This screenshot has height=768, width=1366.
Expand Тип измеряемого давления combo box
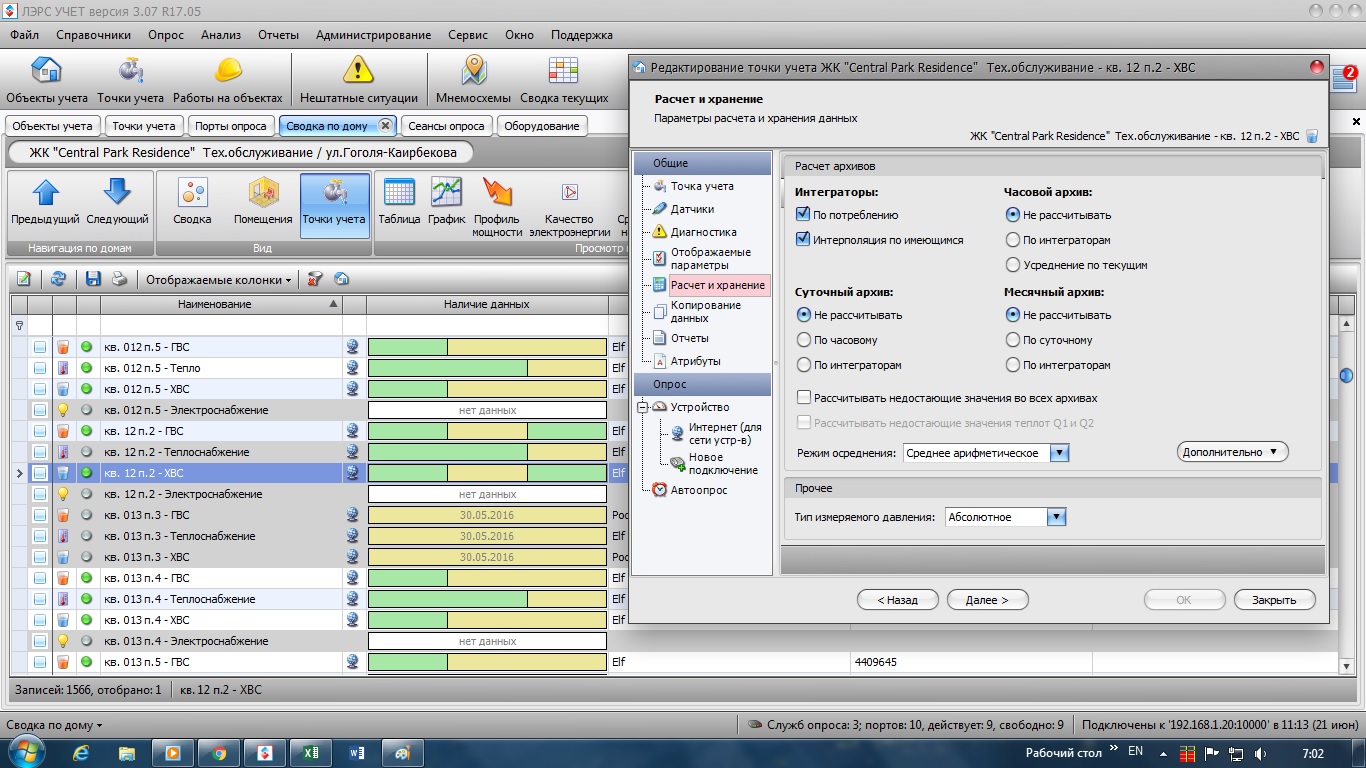[1056, 517]
